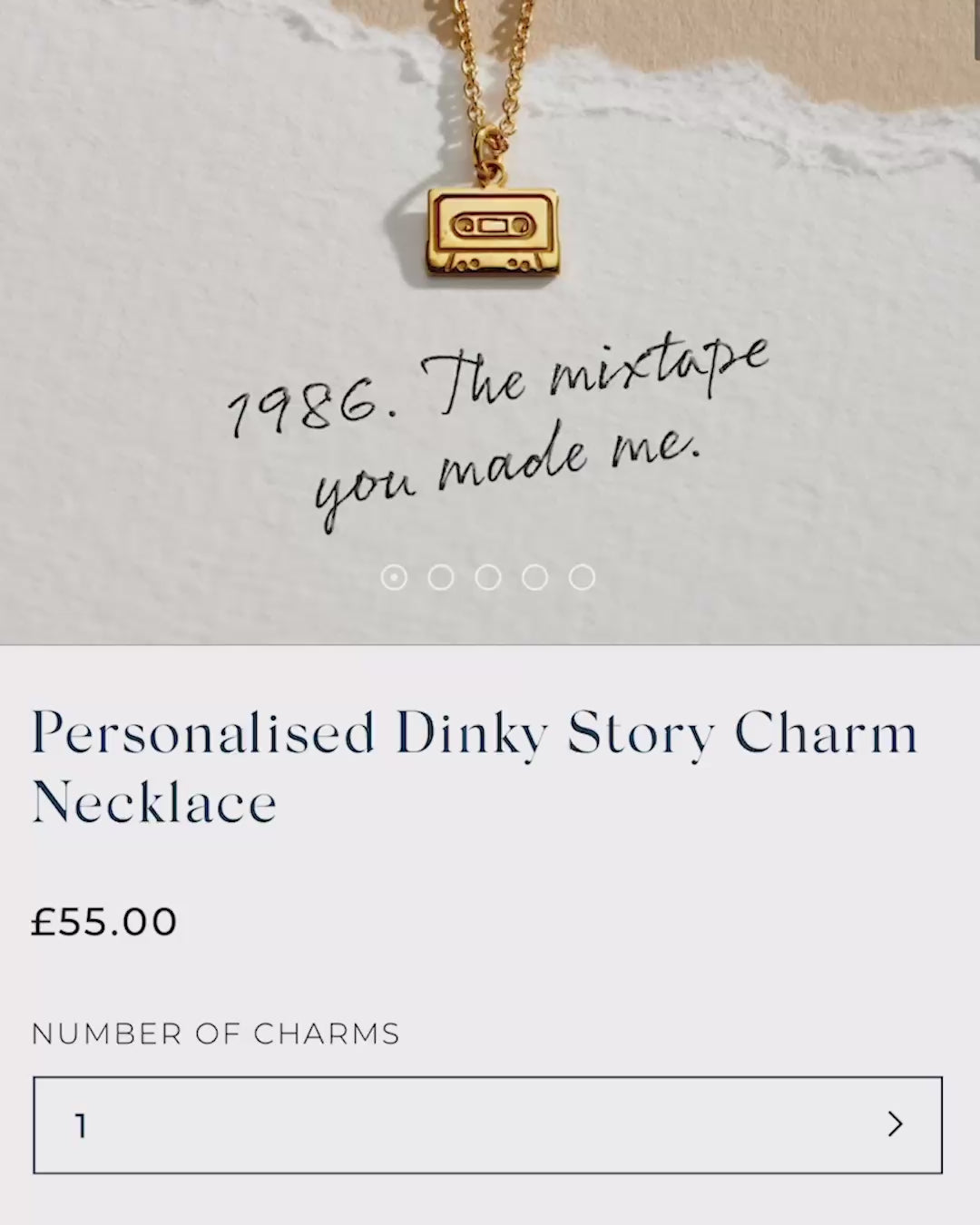Click the "NUMBER OF CHARMS" label

coord(215,1034)
